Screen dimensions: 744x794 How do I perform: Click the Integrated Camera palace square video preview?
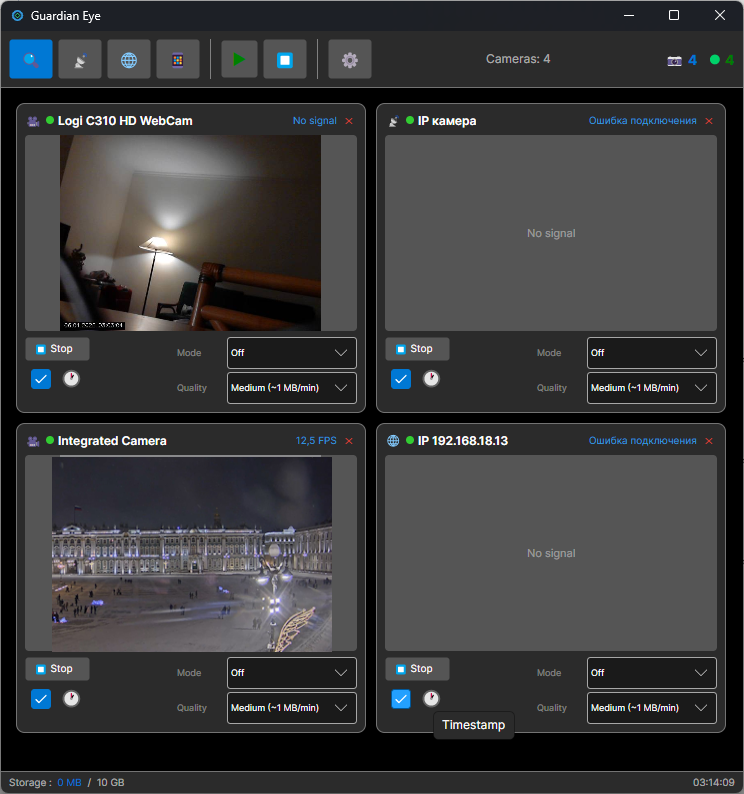coord(192,554)
